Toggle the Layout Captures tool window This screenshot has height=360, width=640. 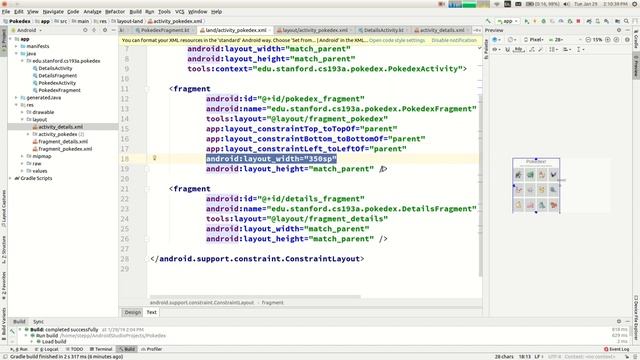[x=4, y=208]
